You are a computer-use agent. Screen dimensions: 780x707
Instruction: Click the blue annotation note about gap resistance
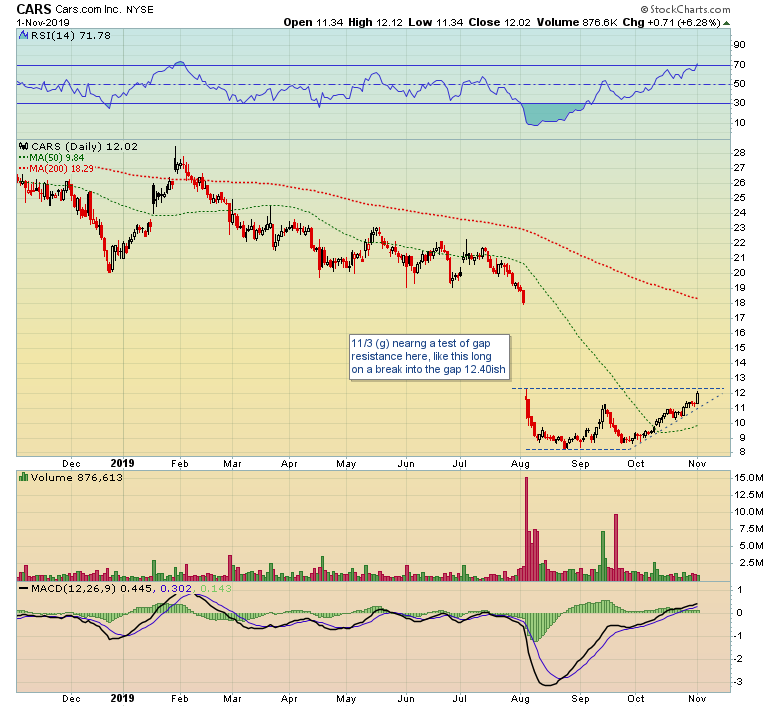point(429,357)
